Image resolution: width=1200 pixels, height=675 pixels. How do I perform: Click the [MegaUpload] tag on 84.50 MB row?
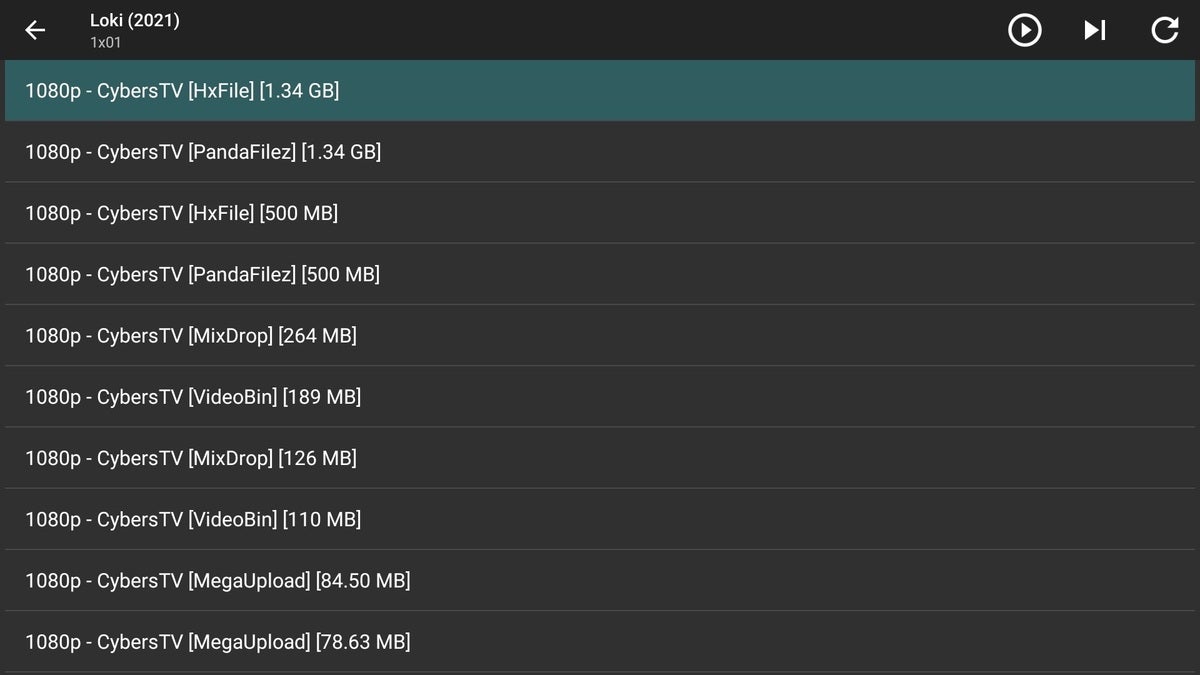(249, 581)
